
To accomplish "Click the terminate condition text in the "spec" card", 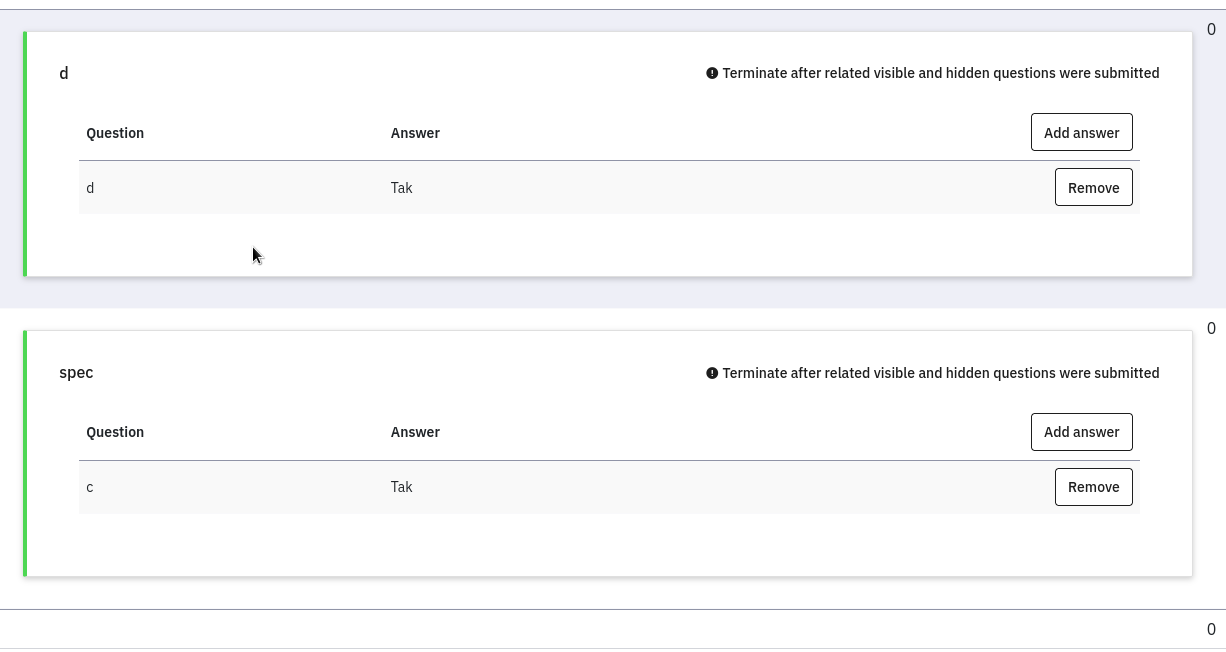I will pos(940,373).
